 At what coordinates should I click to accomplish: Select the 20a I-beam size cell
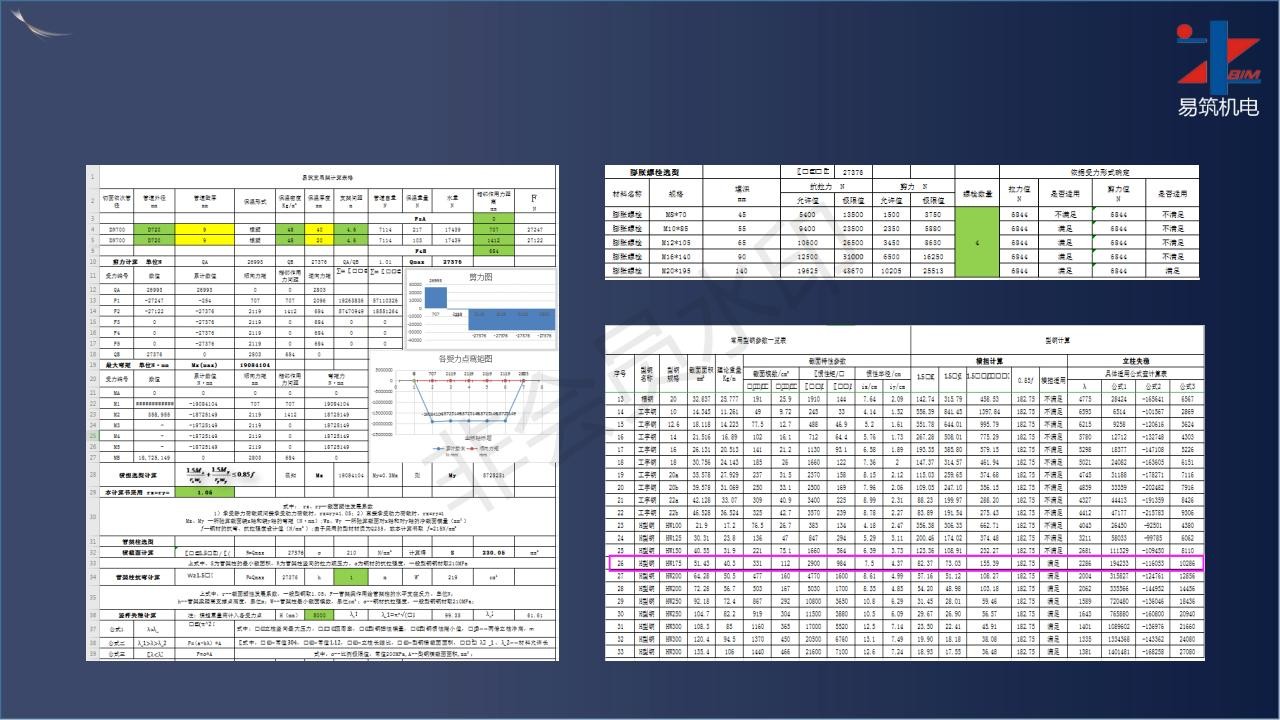(674, 475)
